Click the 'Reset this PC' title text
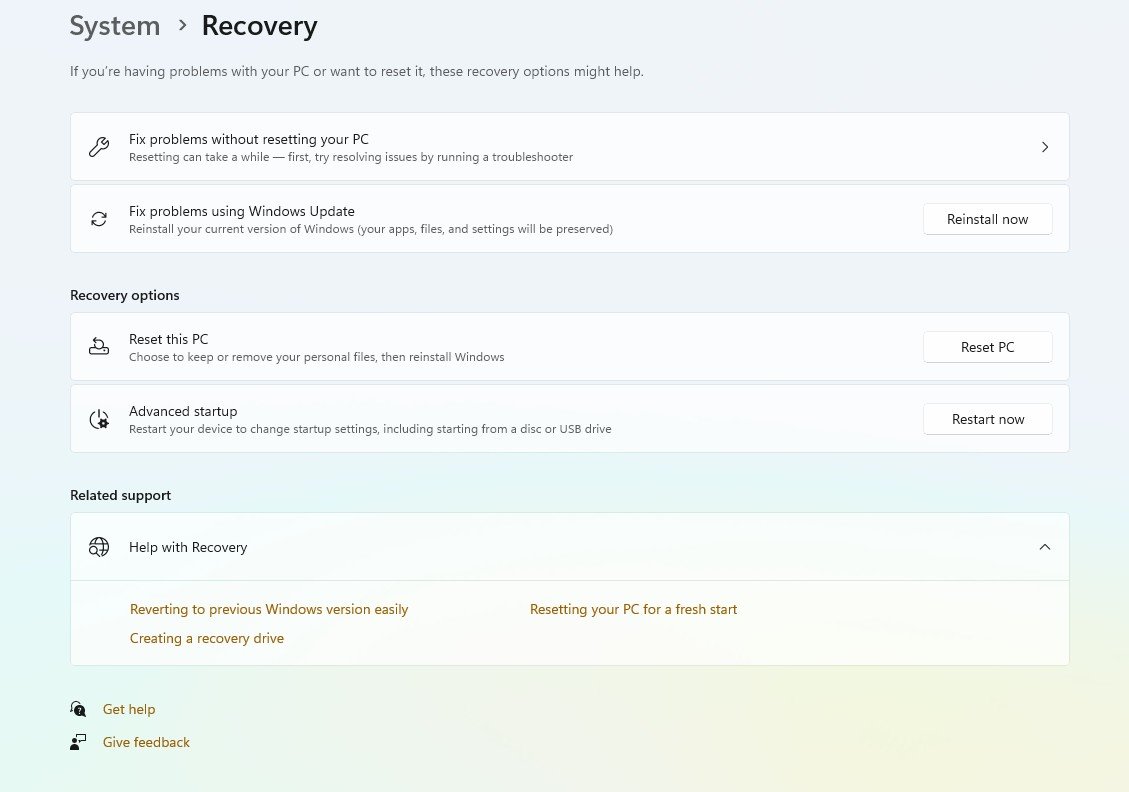The image size is (1129, 792). tap(168, 339)
